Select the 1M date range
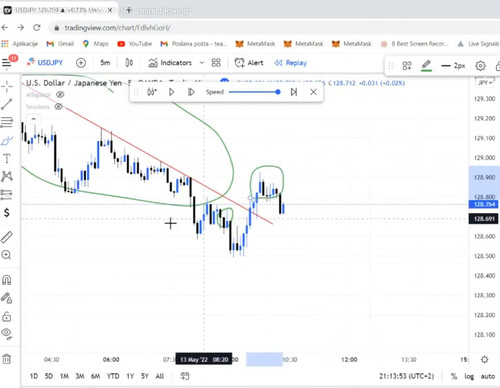Image resolution: width=500 pixels, height=388 pixels. [x=64, y=376]
